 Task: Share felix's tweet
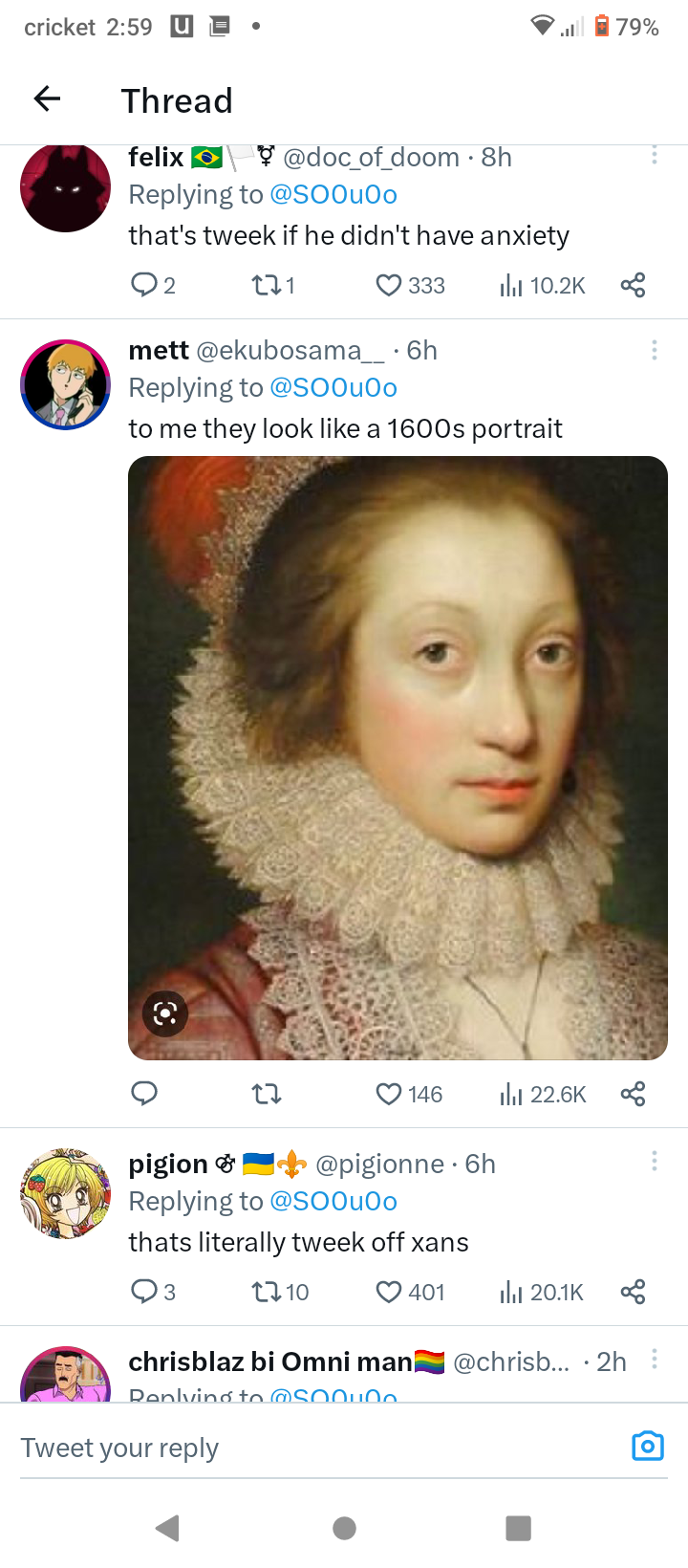tap(633, 285)
